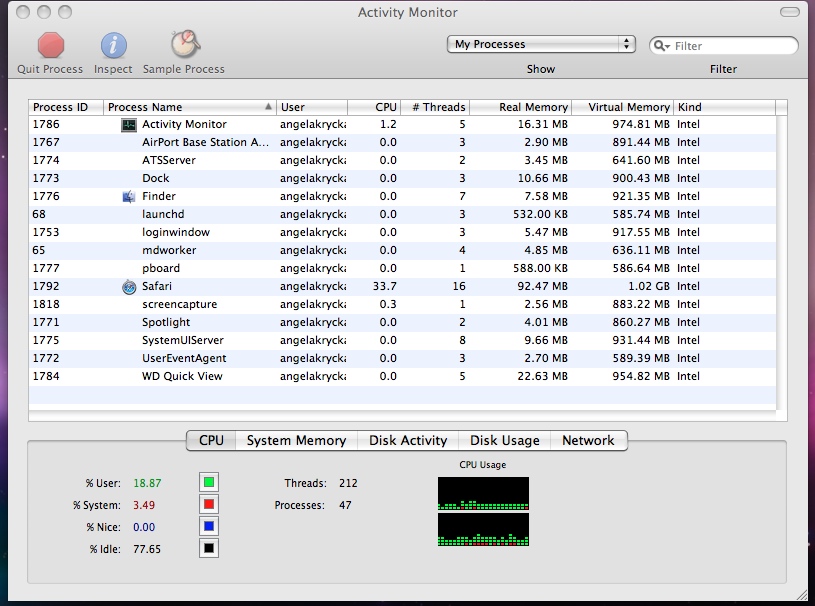Viewport: 815px width, 606px height.
Task: Click Finder's 7.58 MB real memory cell
Action: pos(546,196)
